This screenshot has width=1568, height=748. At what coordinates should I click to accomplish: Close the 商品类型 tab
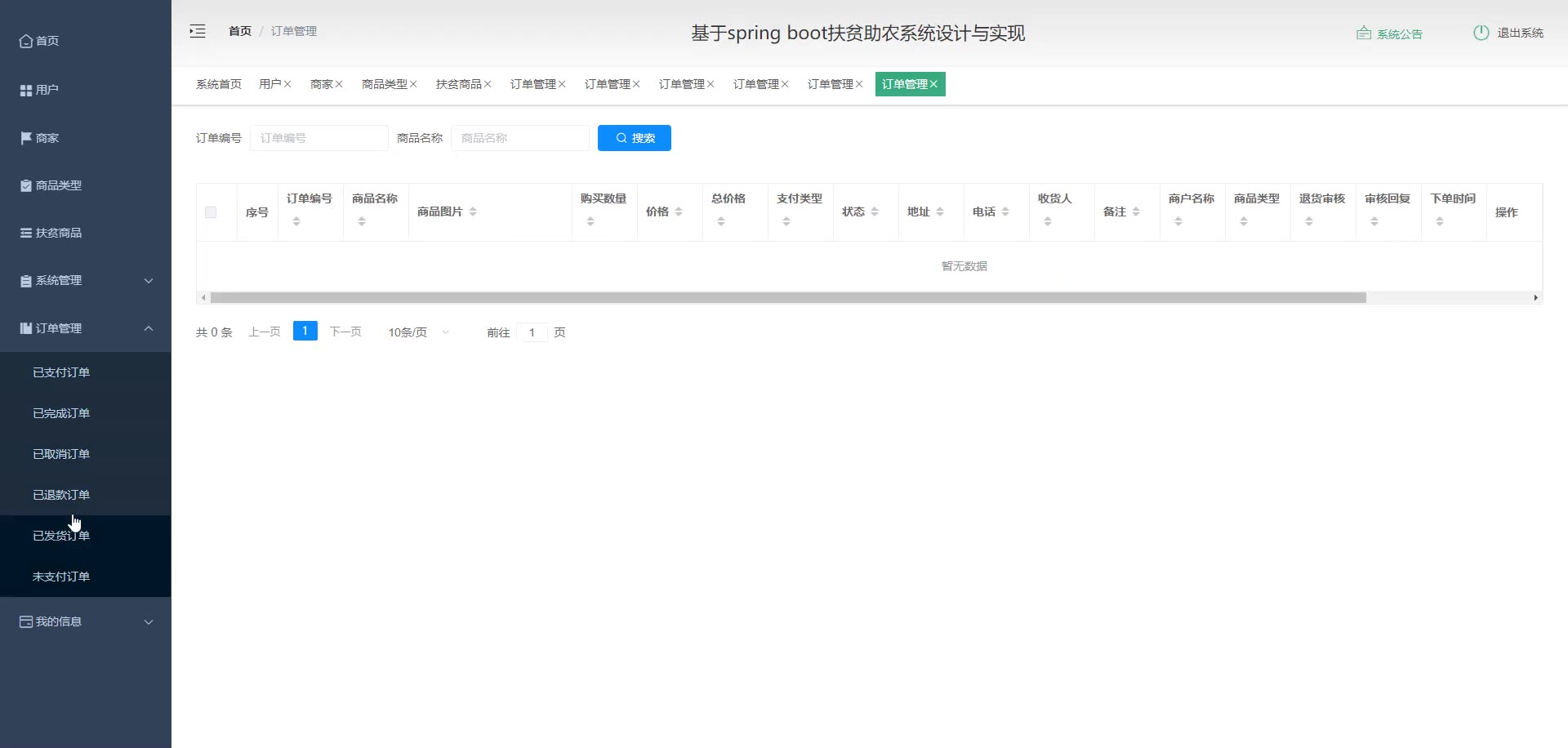click(413, 84)
